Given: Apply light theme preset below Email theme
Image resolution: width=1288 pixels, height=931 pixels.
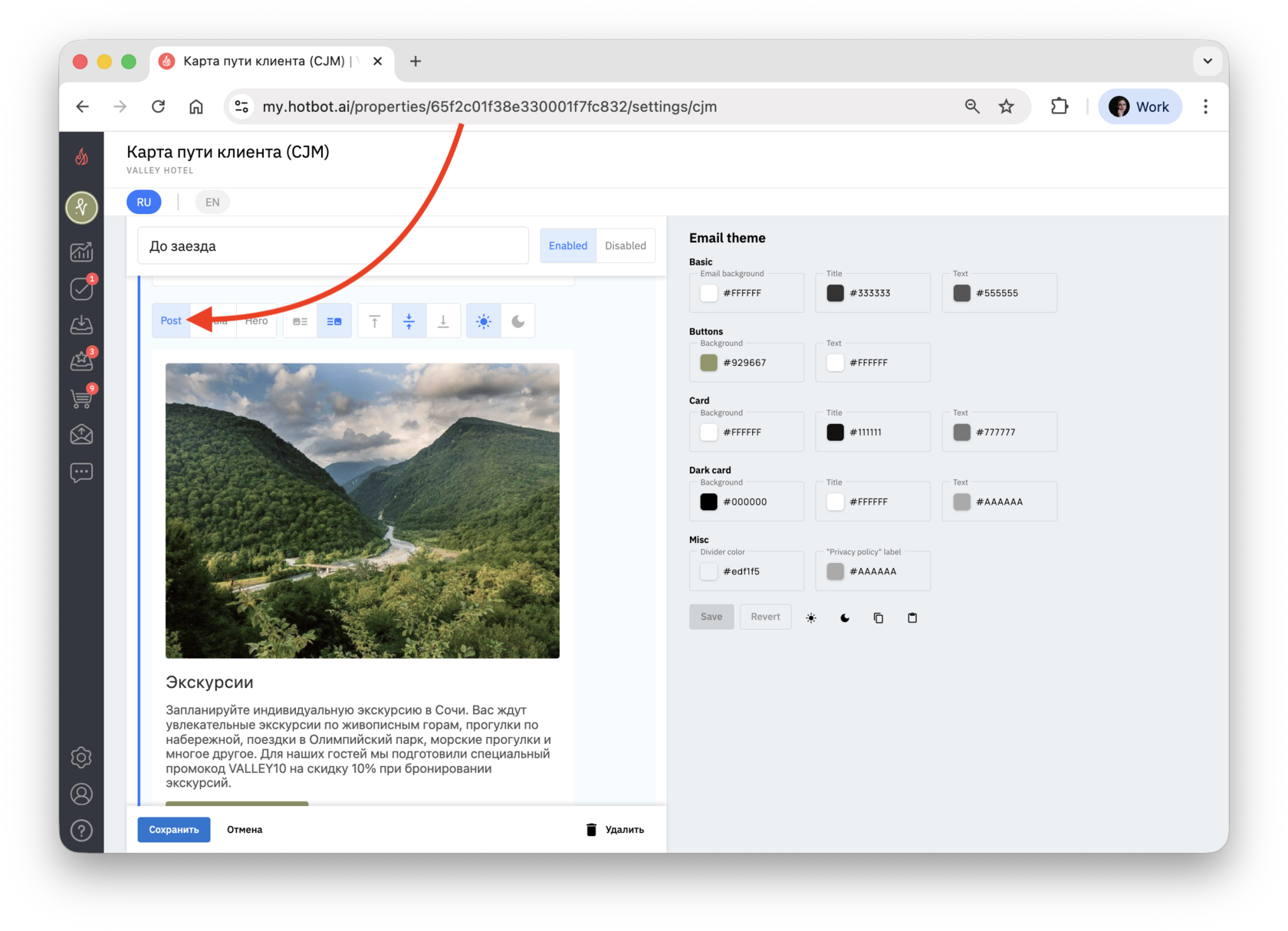Looking at the screenshot, I should pos(811,617).
